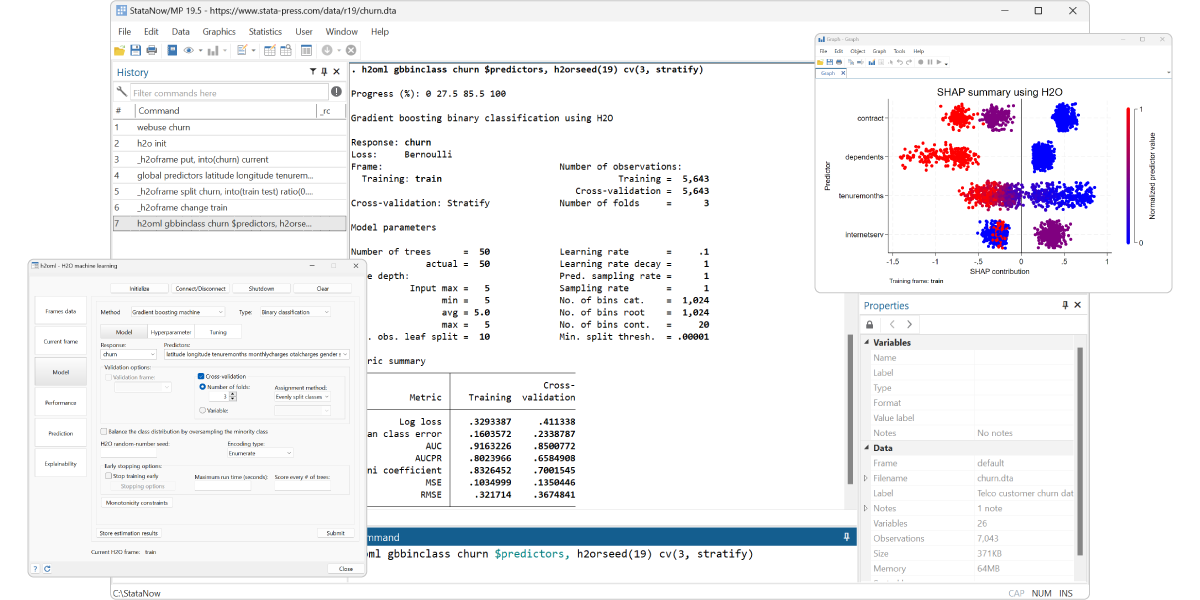Click the Print icon in main toolbar

click(x=151, y=50)
